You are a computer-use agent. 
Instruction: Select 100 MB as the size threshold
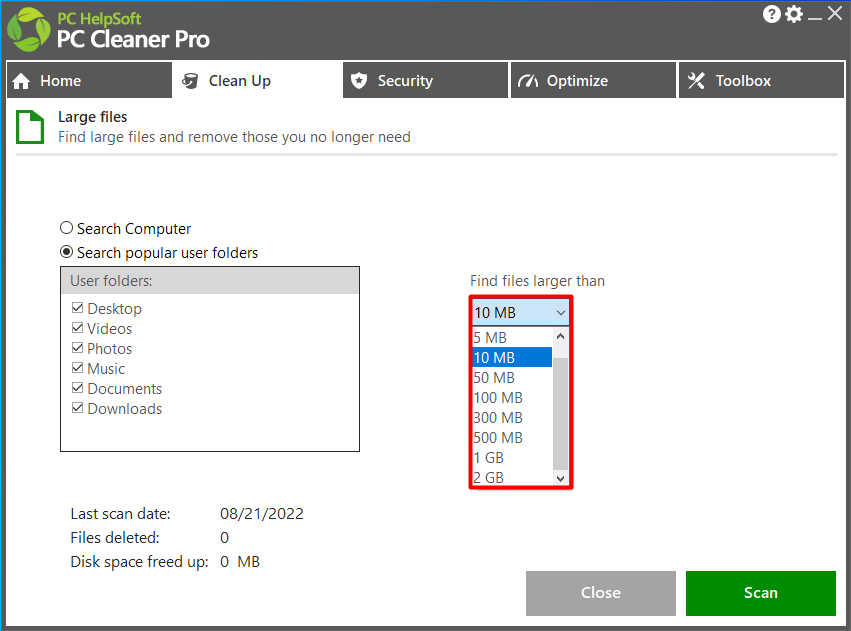coord(512,398)
